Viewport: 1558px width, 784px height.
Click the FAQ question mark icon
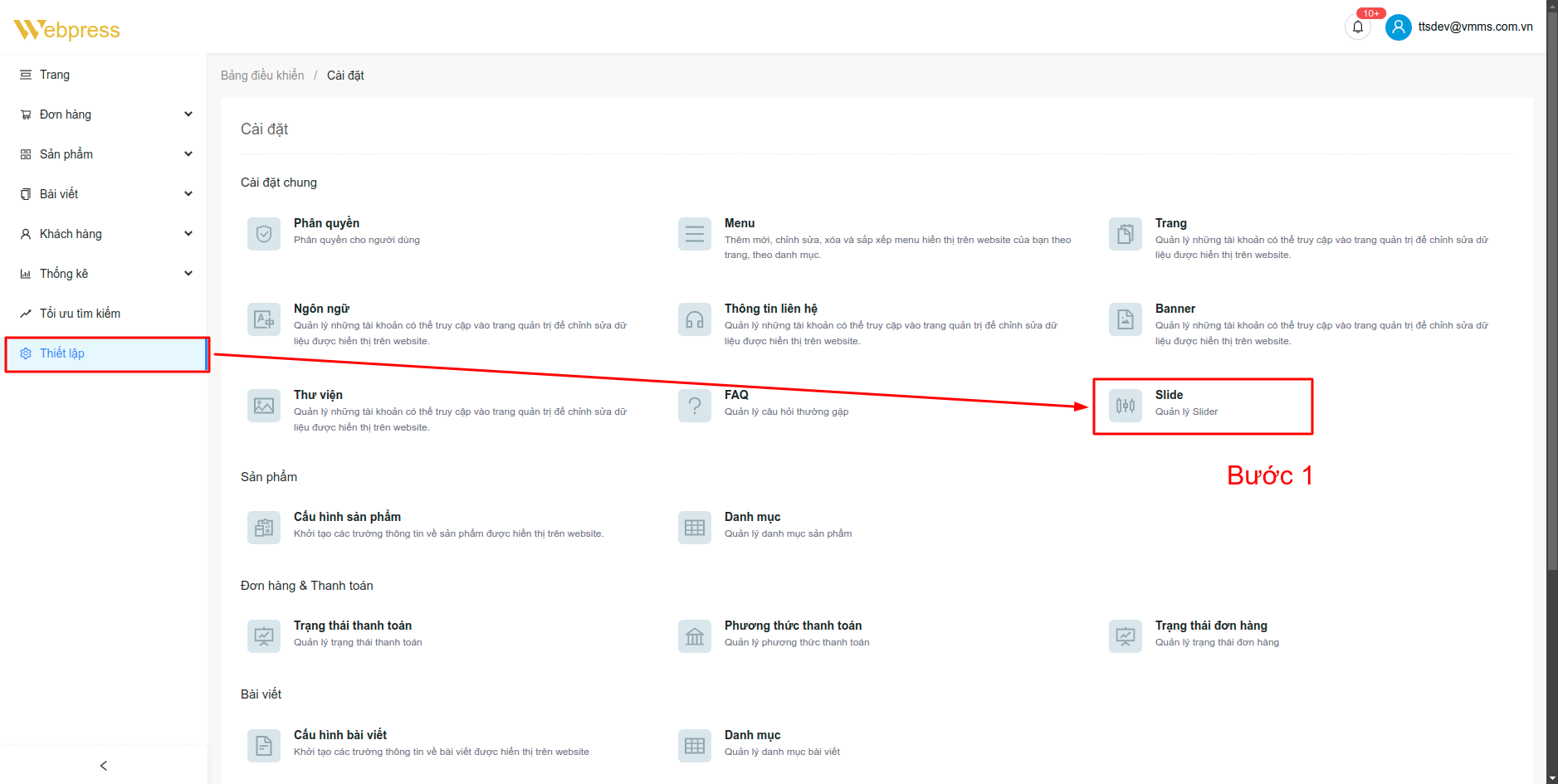click(x=694, y=406)
